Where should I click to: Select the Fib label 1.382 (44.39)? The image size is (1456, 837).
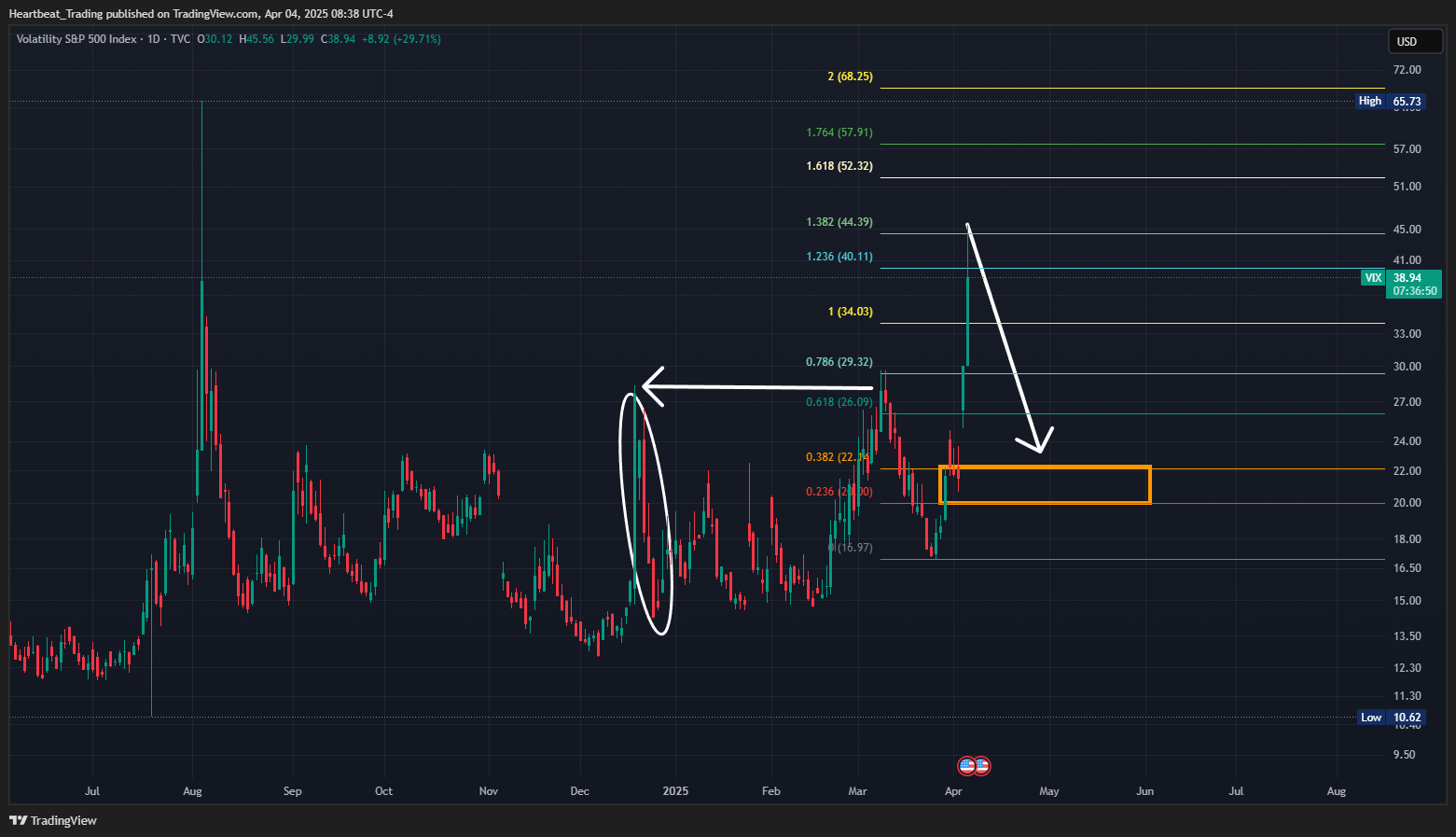(839, 222)
